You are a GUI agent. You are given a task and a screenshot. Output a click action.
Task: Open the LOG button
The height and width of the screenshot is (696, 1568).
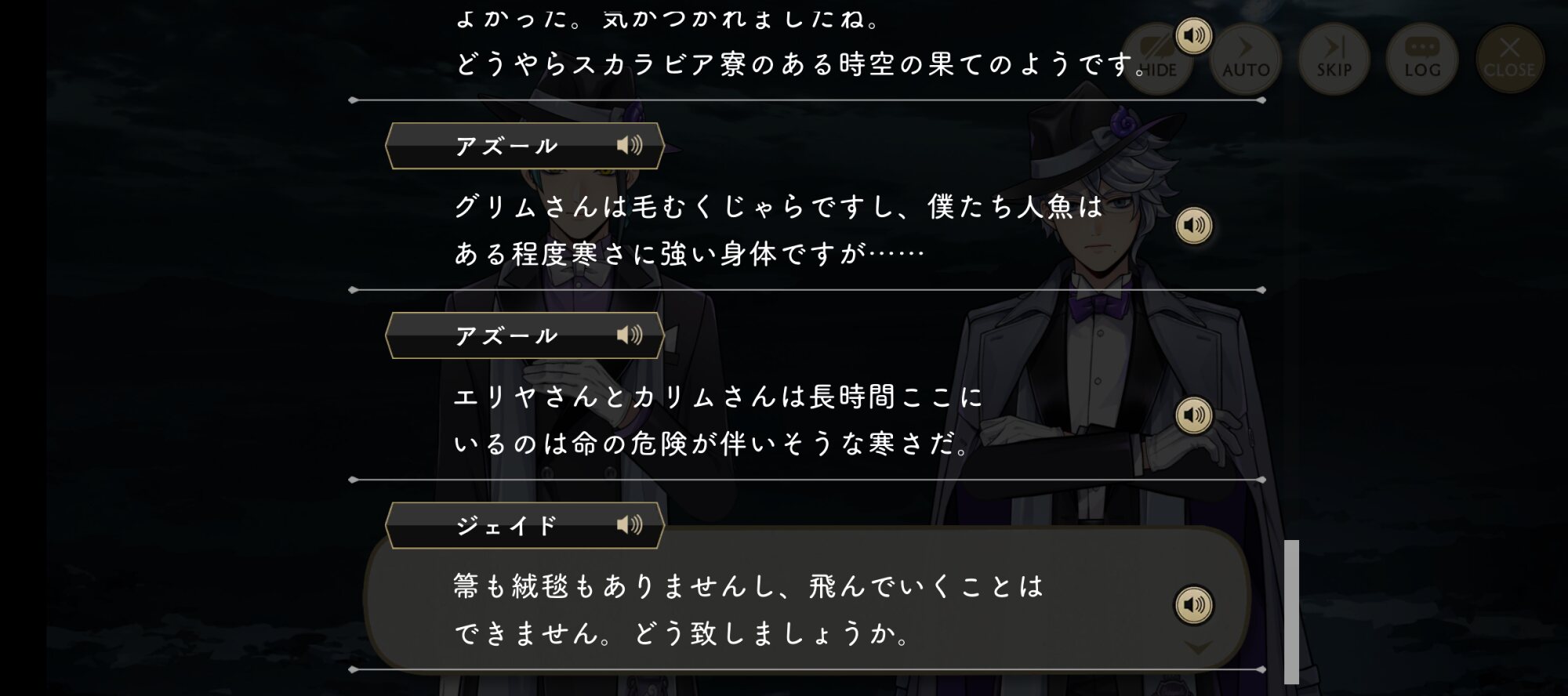(x=1422, y=60)
